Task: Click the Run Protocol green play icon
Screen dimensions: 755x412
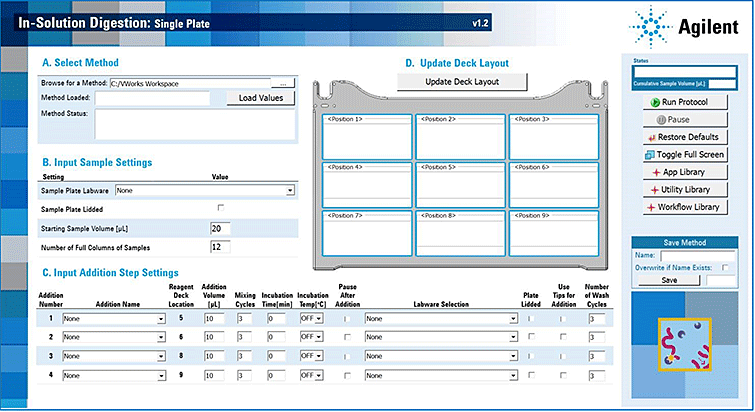Action: 651,102
